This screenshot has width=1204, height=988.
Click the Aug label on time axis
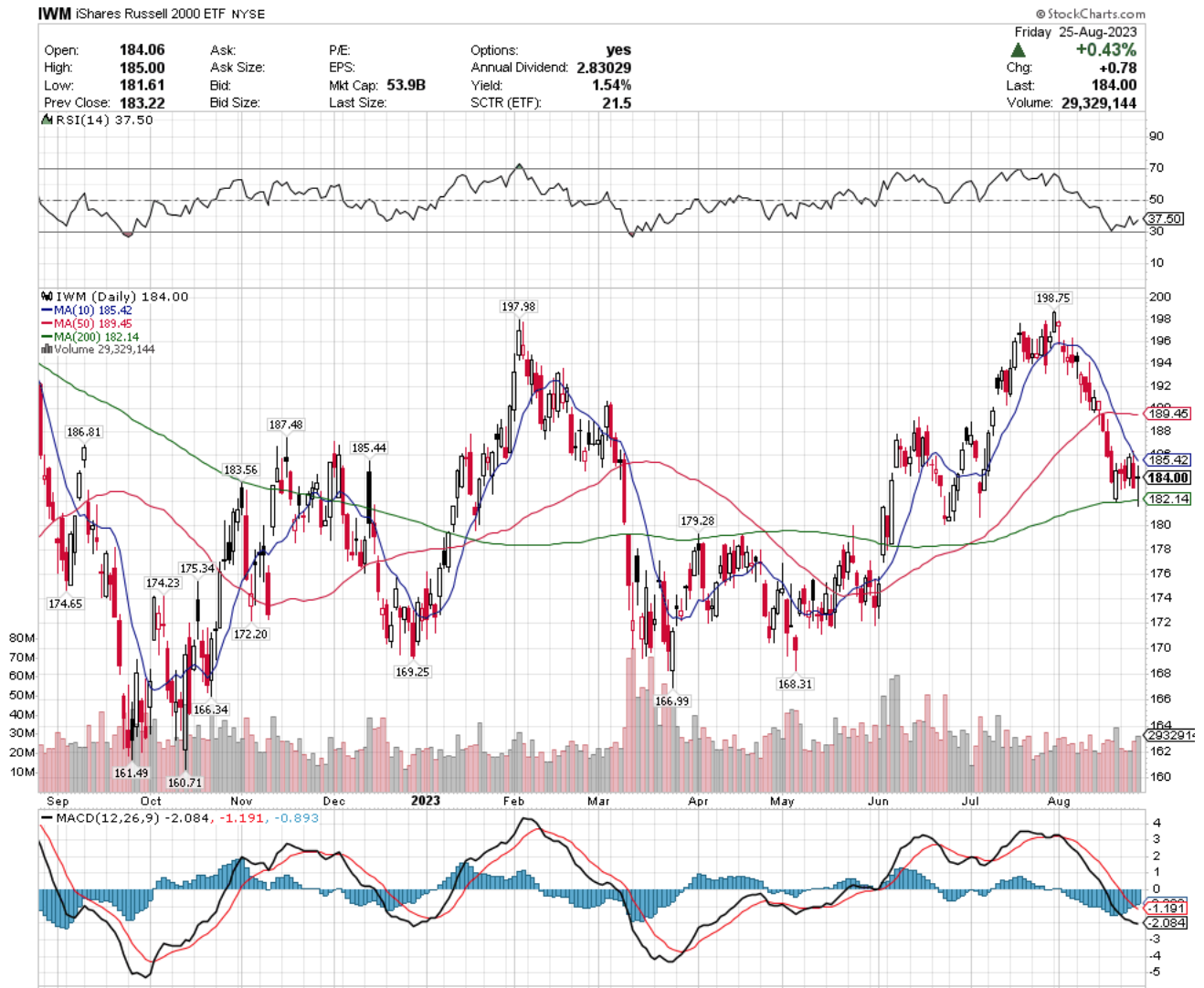1059,801
